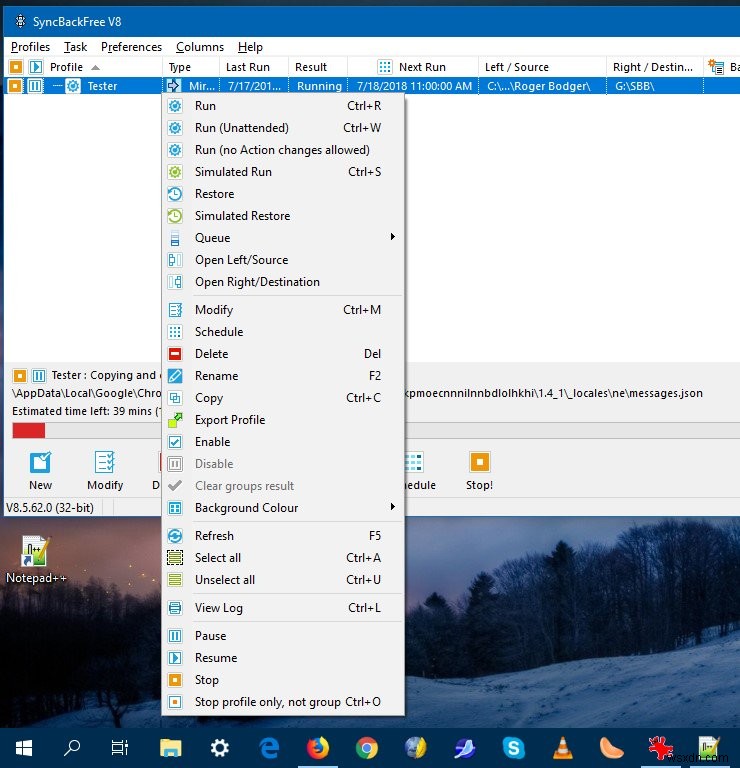
Task: Click the Schedule icon in context menu
Action: click(175, 332)
